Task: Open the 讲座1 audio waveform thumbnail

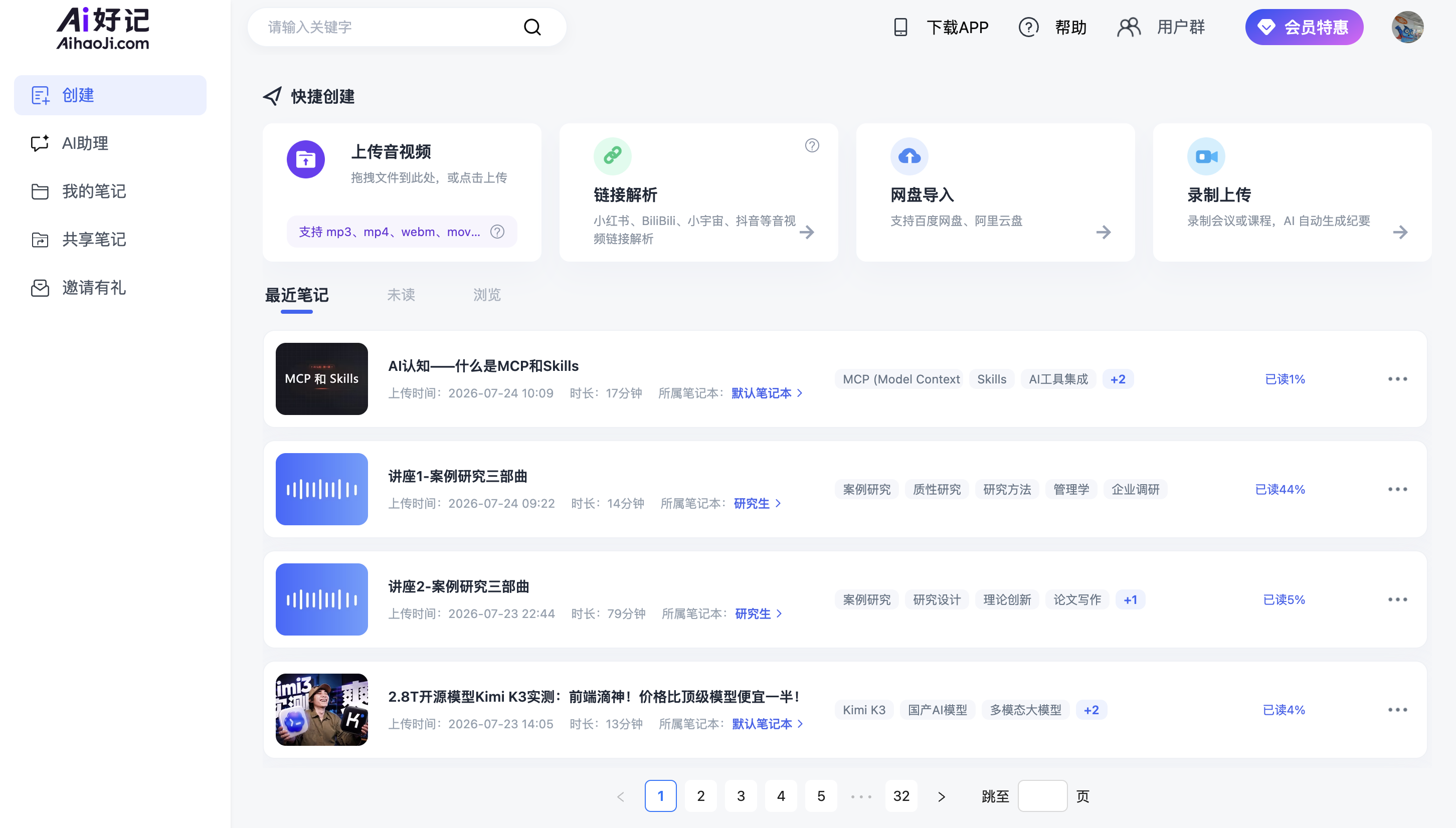Action: 321,489
